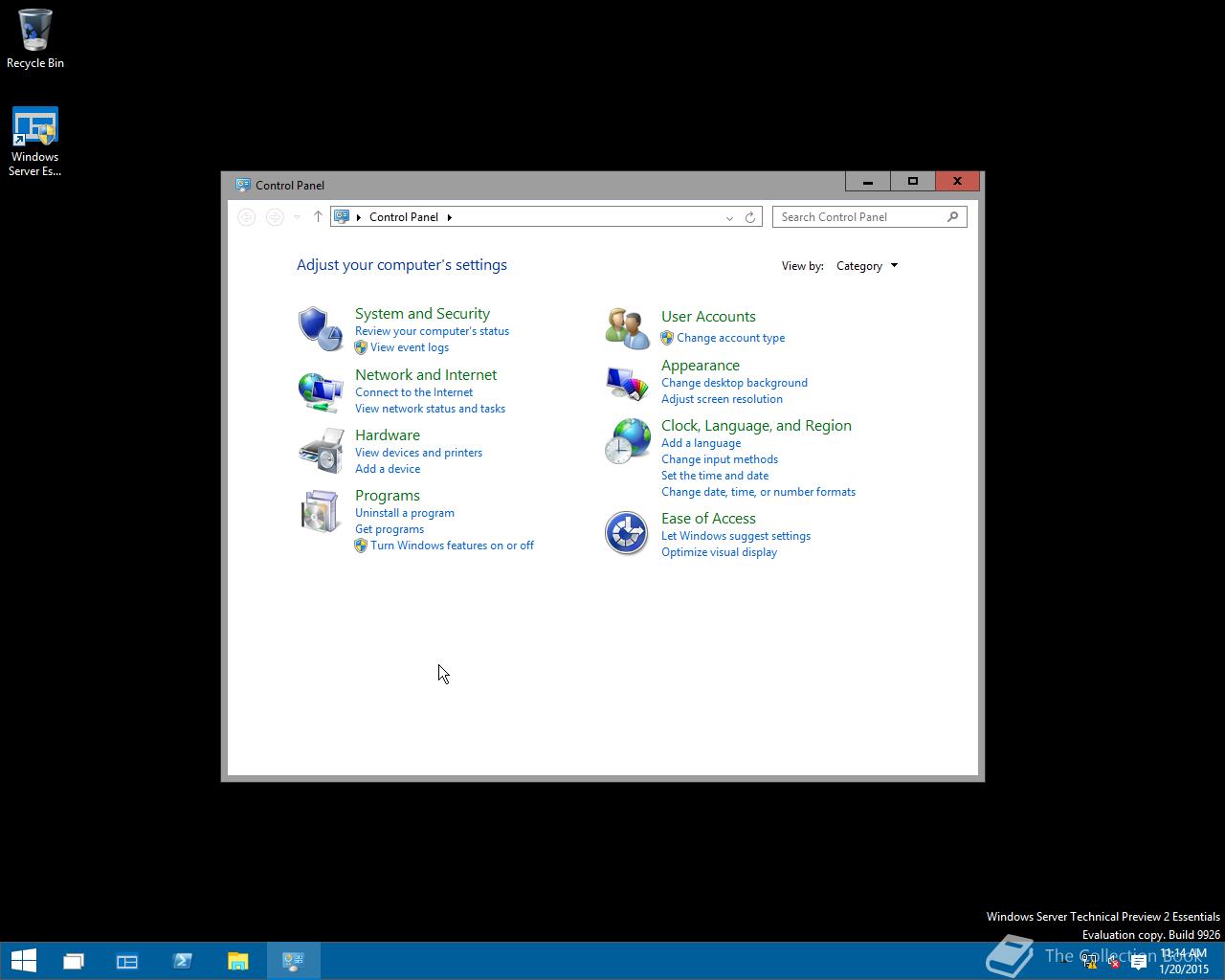Open the User Accounts people icon
The height and width of the screenshot is (980, 1225).
(x=627, y=329)
